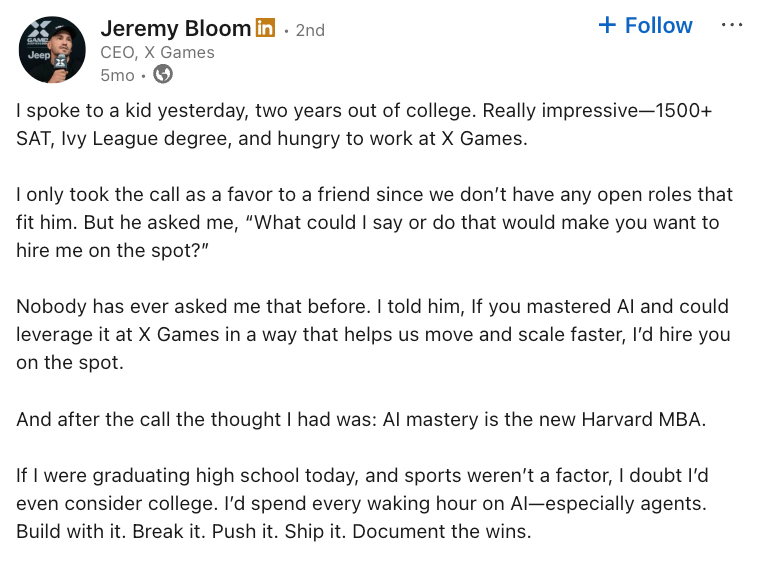
Task: Click the line mentioning Harvard MBA
Action: [361, 419]
